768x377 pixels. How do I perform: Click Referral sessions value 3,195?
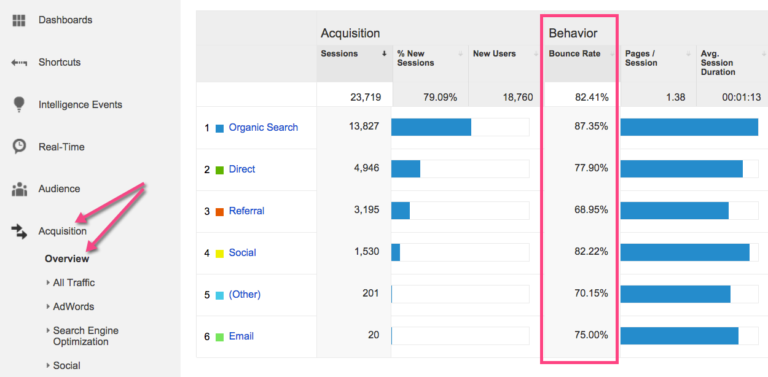pyautogui.click(x=367, y=210)
